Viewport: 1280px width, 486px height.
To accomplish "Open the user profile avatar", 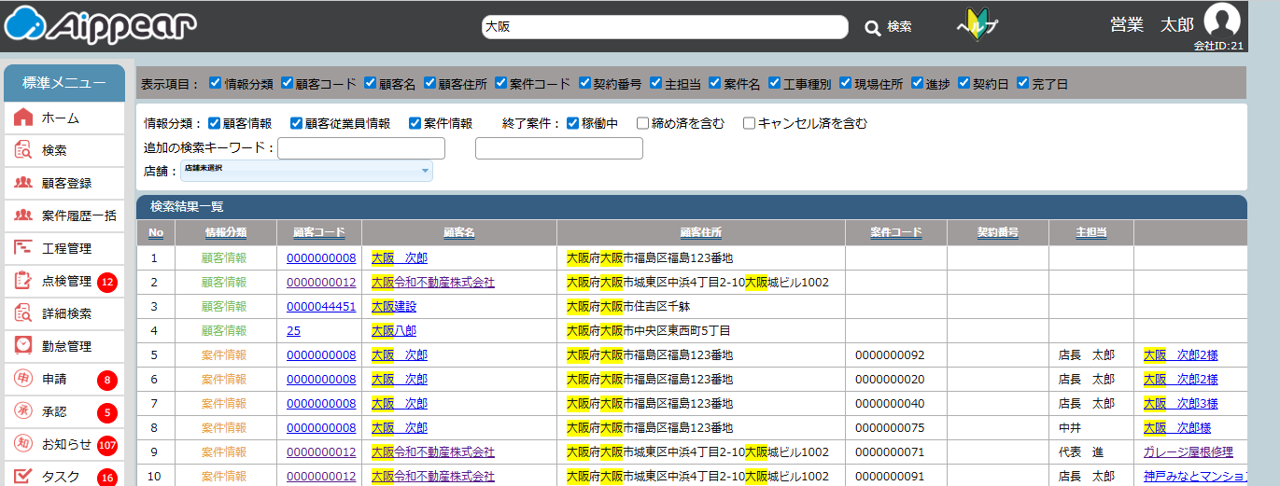I will pyautogui.click(x=1221, y=22).
